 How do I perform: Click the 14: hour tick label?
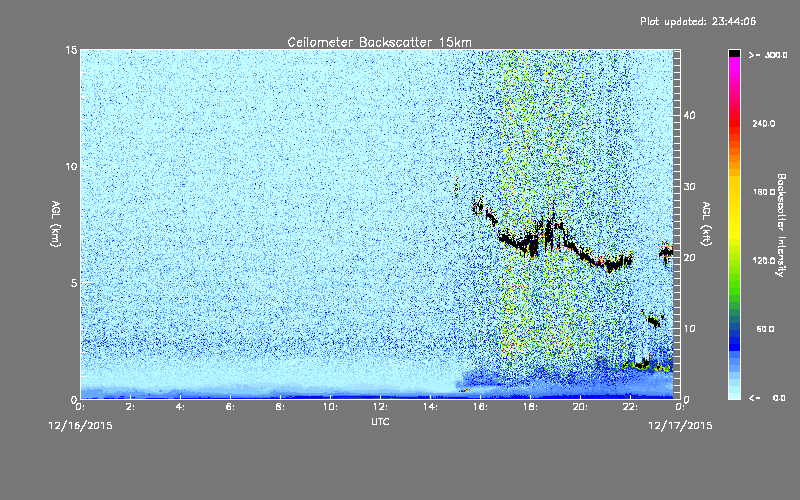pyautogui.click(x=430, y=407)
